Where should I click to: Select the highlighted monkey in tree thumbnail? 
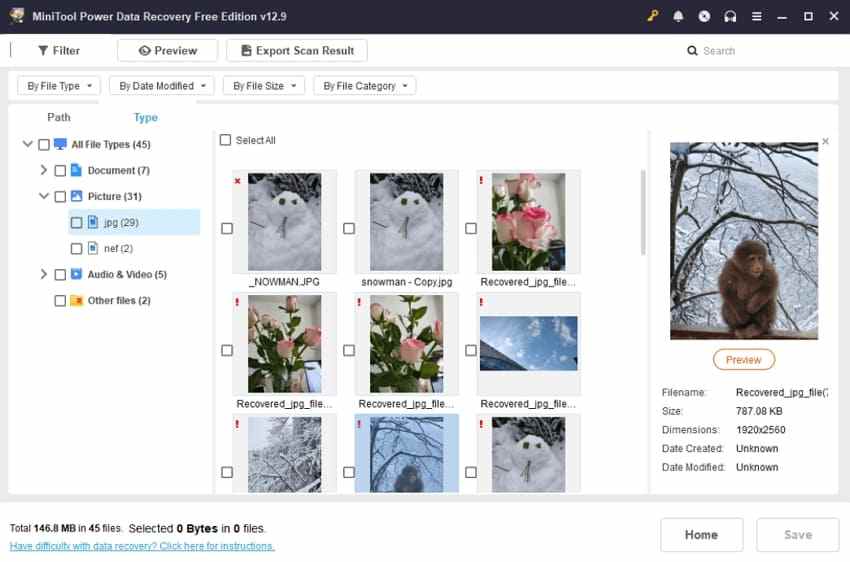click(x=407, y=455)
